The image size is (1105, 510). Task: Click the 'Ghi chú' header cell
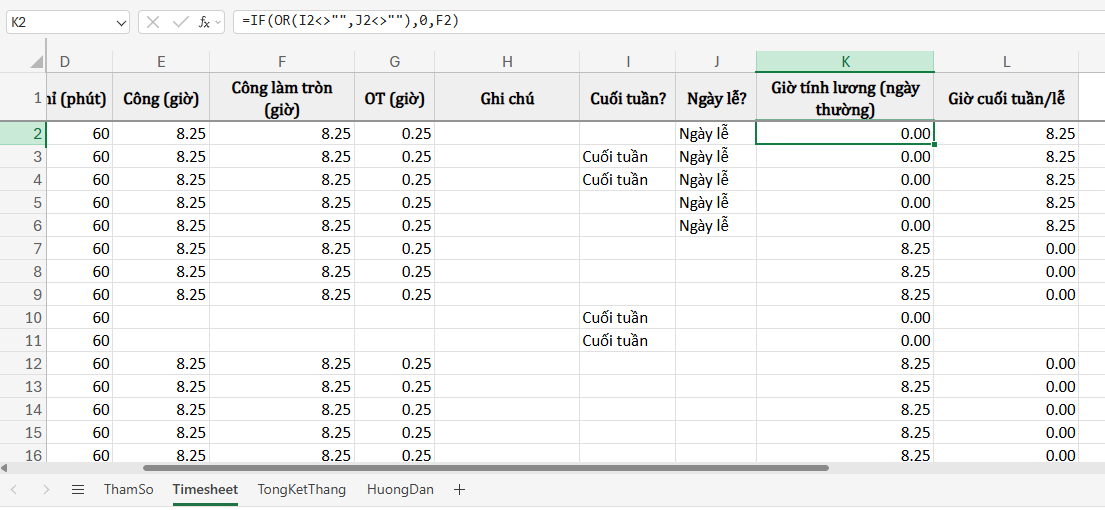[507, 98]
